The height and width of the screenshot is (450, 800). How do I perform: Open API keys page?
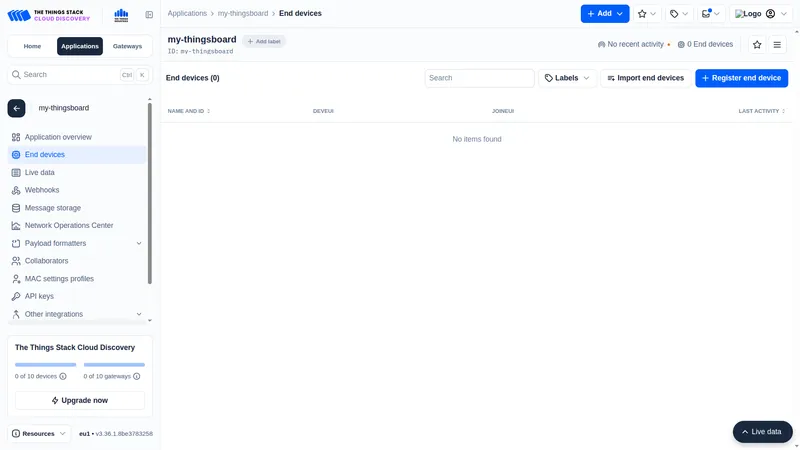click(x=77, y=296)
